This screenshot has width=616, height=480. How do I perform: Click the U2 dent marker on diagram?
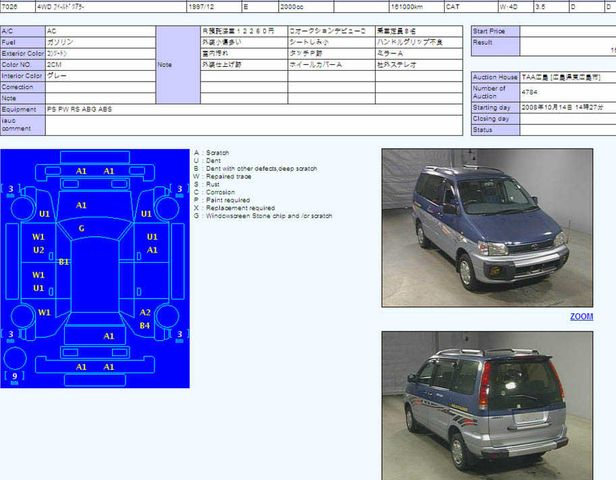tap(38, 250)
